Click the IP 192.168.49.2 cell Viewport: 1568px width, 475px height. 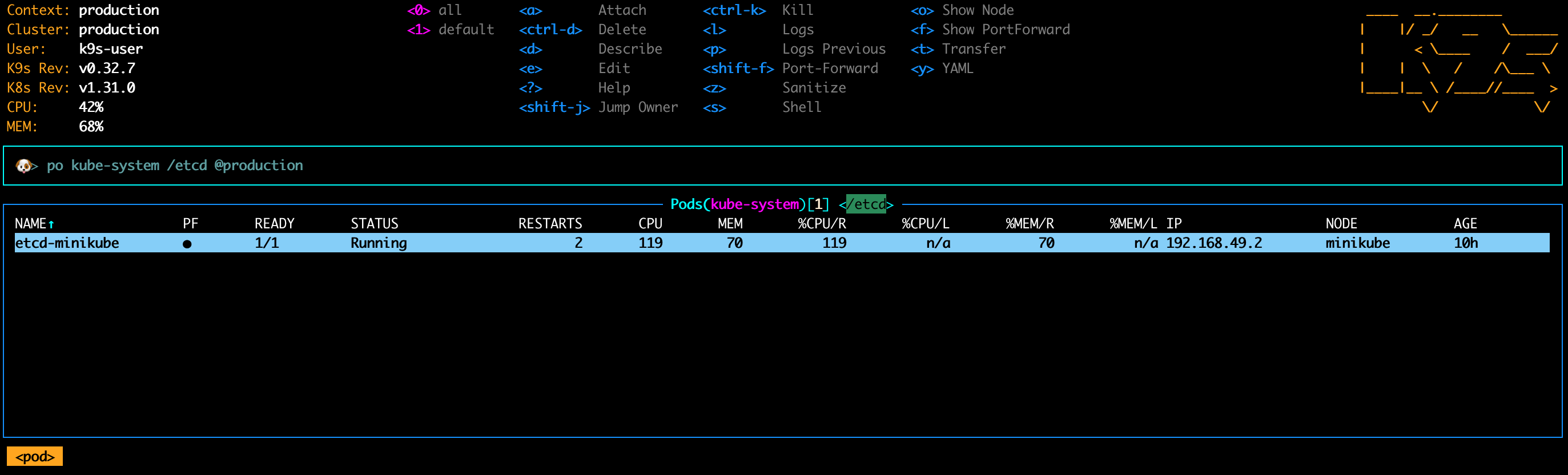(1214, 243)
